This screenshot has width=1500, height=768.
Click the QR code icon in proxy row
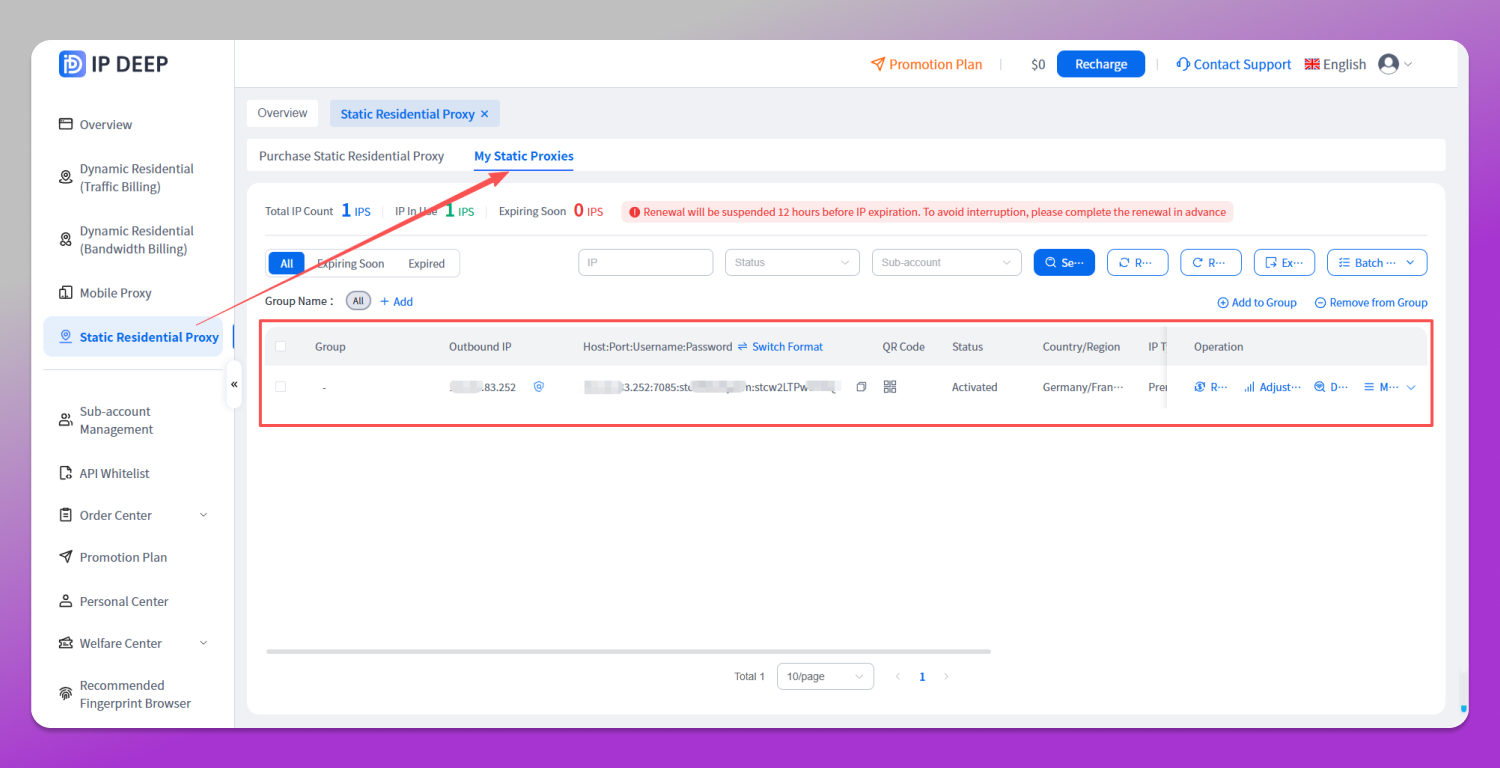click(x=890, y=387)
